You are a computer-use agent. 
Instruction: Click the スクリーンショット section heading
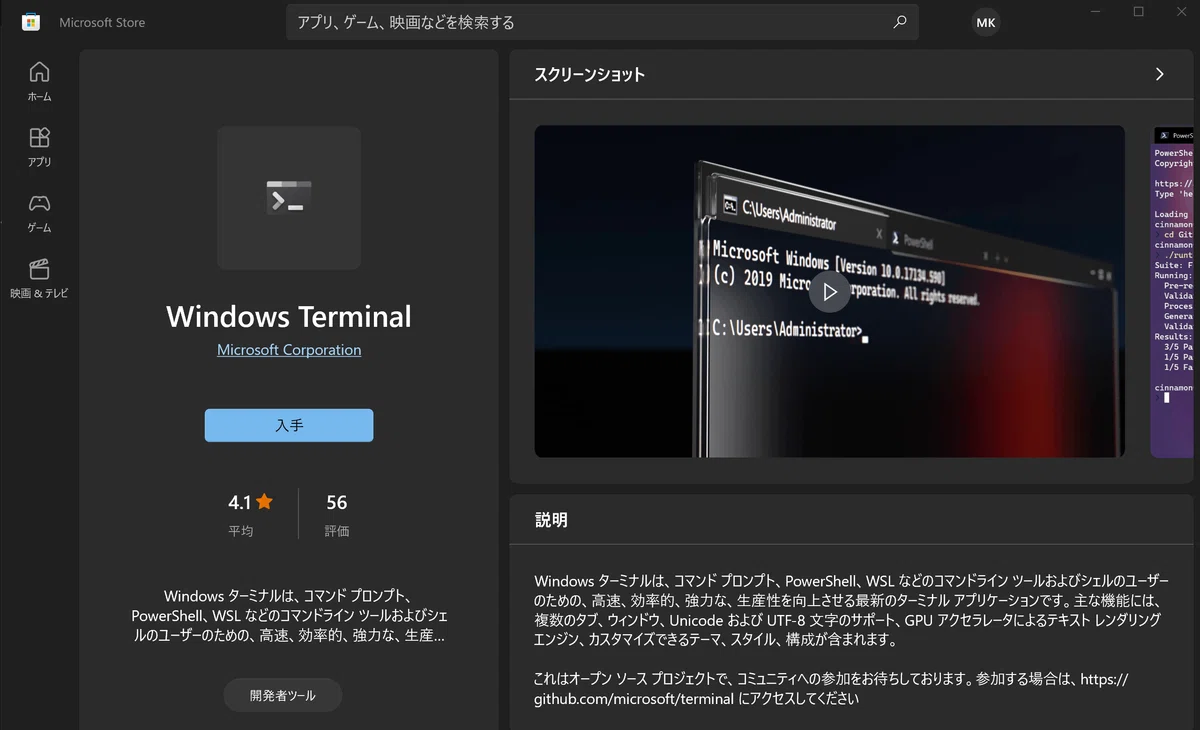click(590, 74)
